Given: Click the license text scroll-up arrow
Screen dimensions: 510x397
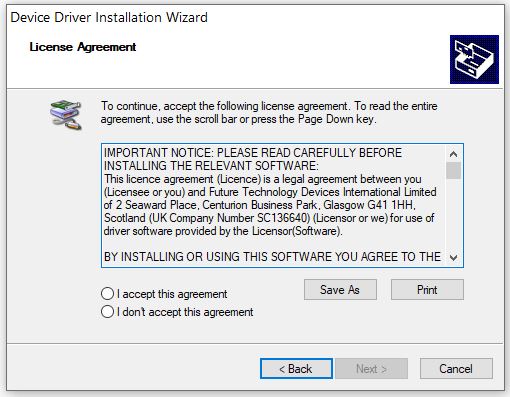Looking at the screenshot, I should click(453, 154).
